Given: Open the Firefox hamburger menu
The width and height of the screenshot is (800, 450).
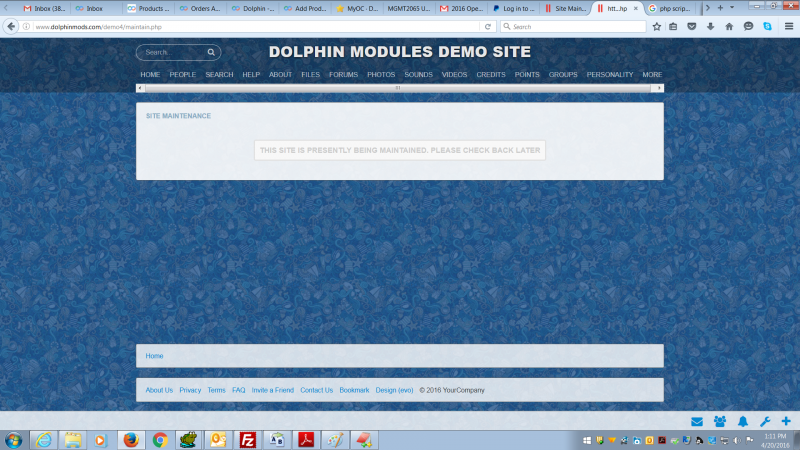Looking at the screenshot, I should pyautogui.click(x=789, y=27).
